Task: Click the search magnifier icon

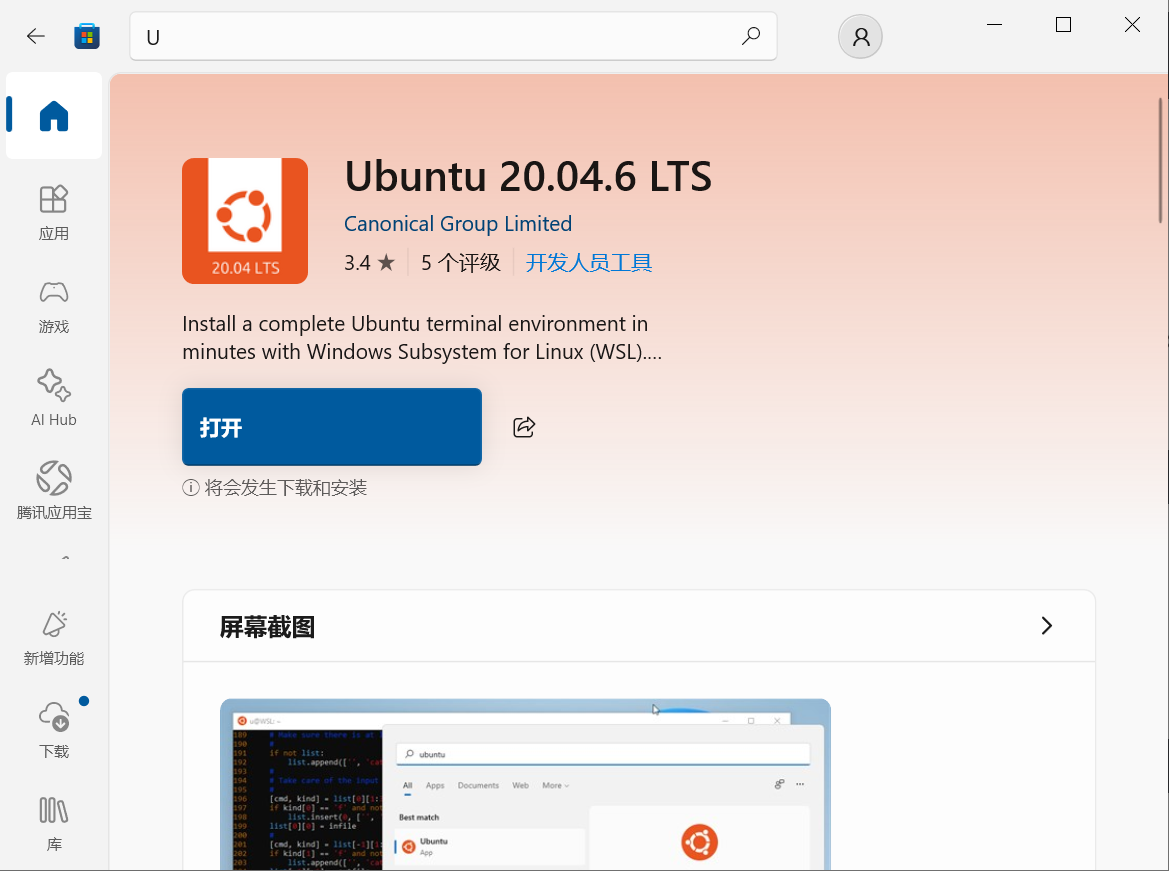Action: (x=751, y=36)
